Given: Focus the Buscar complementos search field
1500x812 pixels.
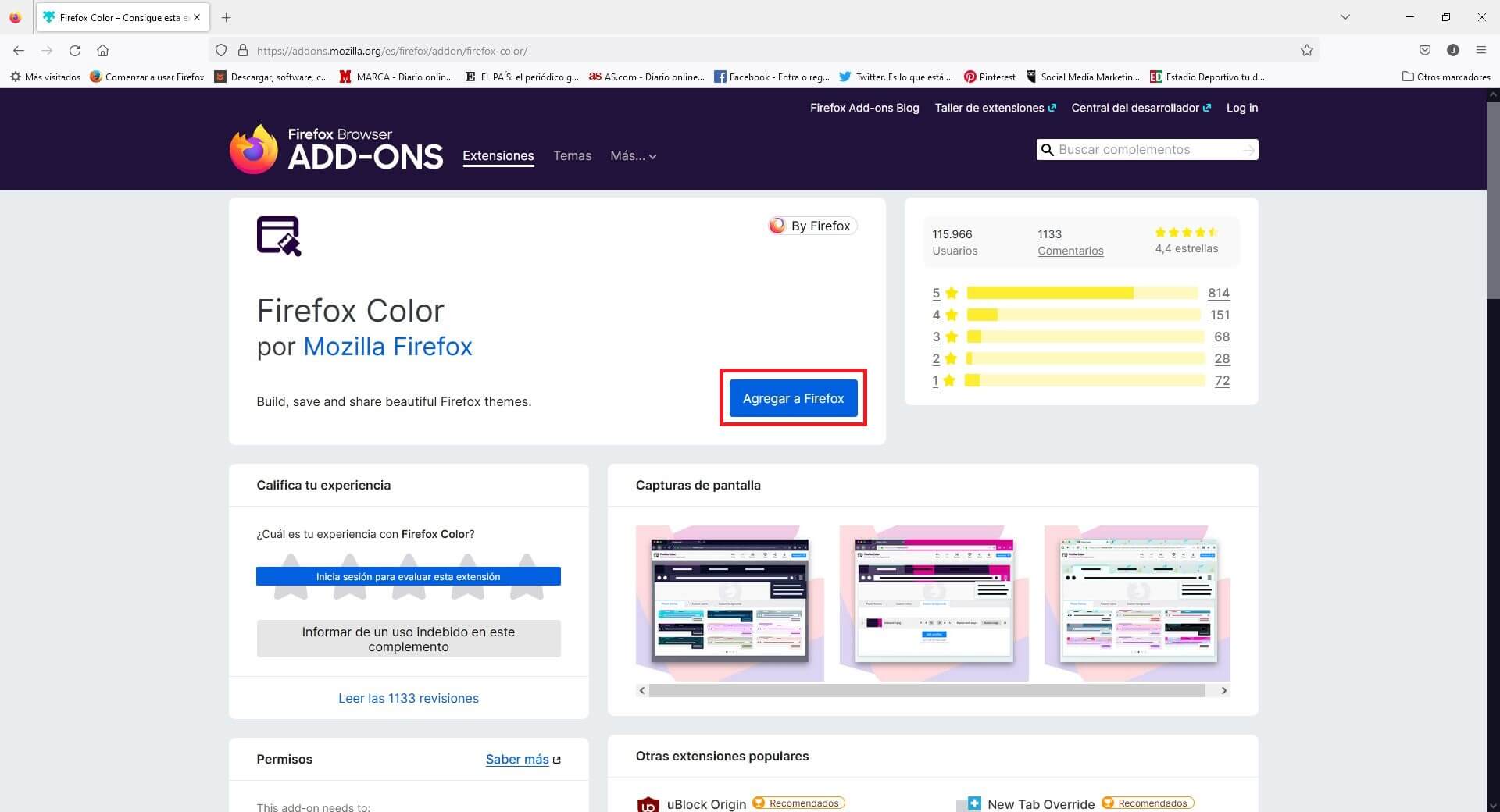Looking at the screenshot, I should click(1147, 149).
